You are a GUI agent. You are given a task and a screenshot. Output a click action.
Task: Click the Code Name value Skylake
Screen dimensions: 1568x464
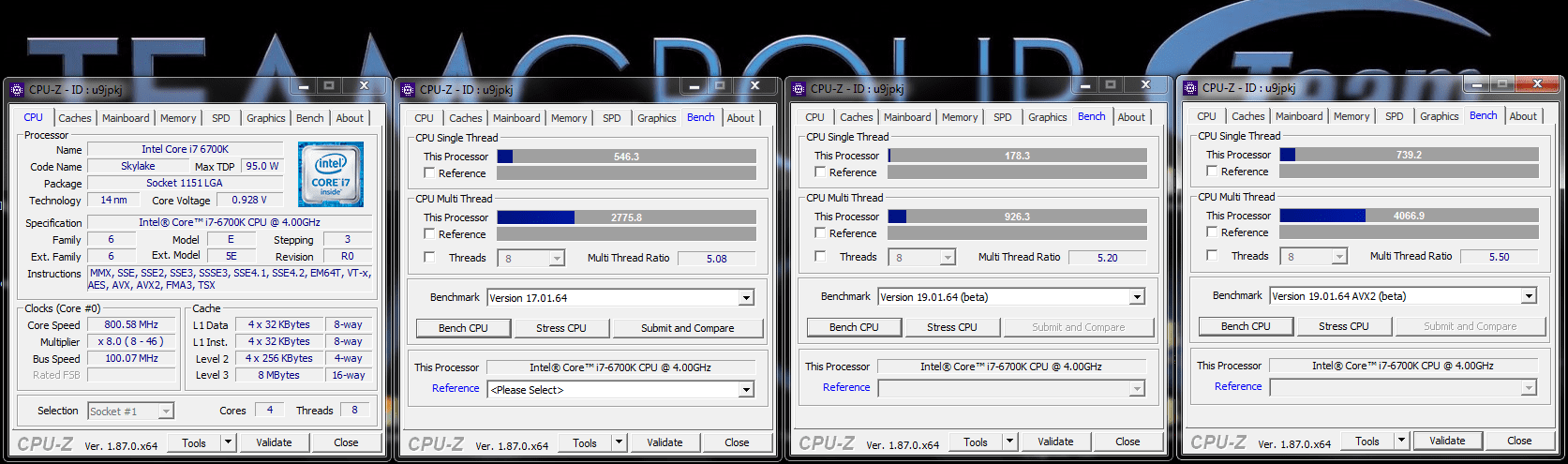138,166
